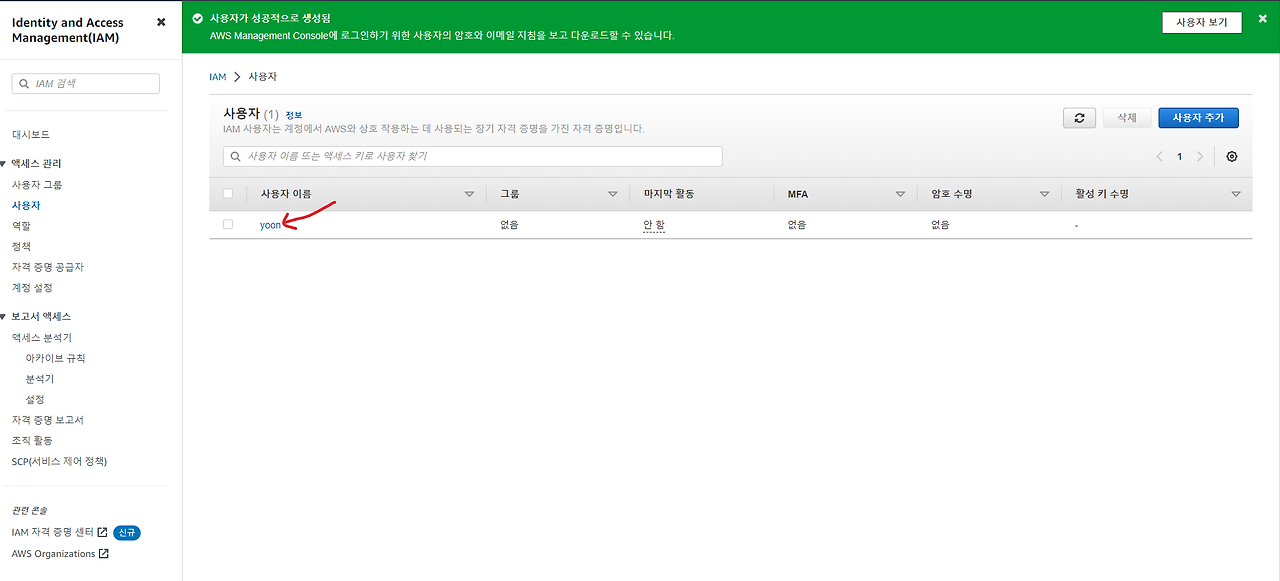Open 액세스 분석기 in the sidebar
1280x581 pixels.
pos(42,338)
